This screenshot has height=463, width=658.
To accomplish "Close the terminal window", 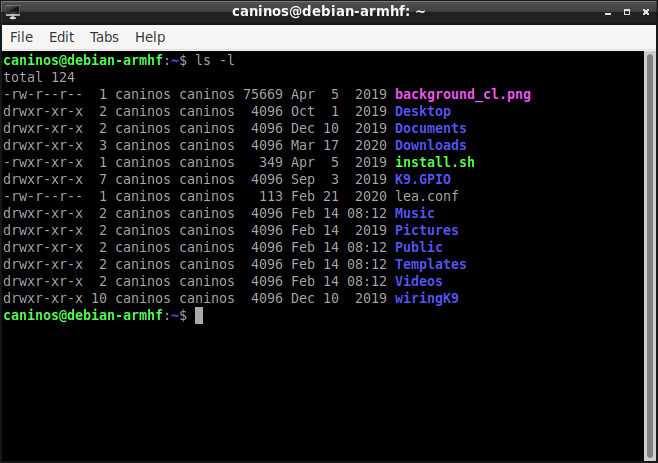I will tap(646, 12).
